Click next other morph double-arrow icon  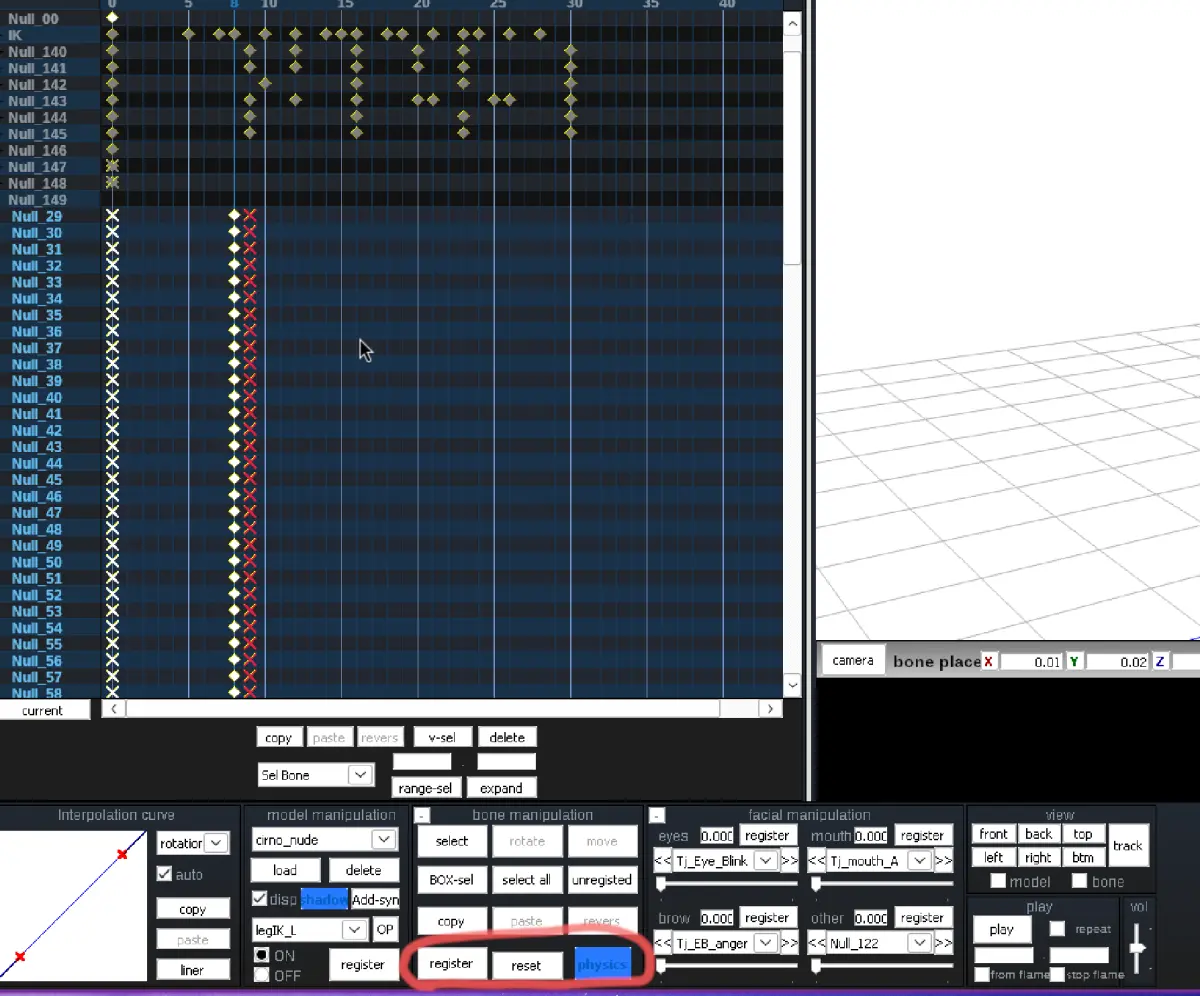(944, 943)
